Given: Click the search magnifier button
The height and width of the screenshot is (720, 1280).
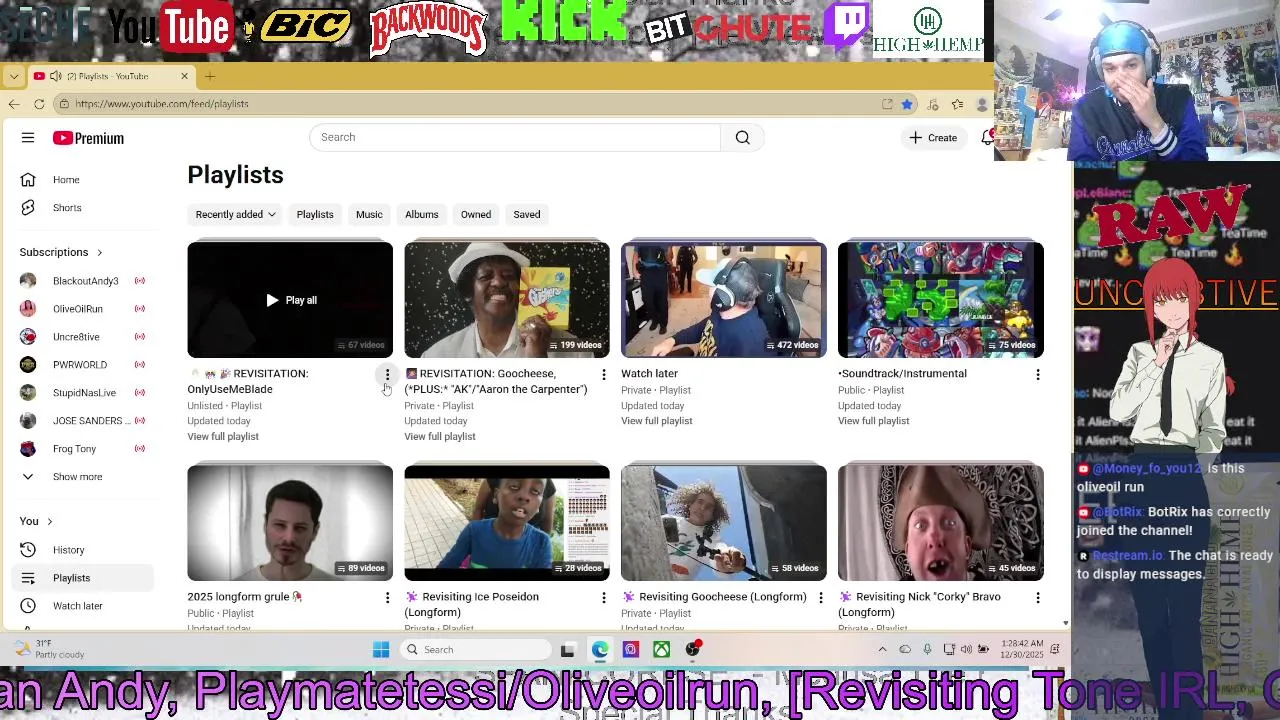Looking at the screenshot, I should [742, 137].
